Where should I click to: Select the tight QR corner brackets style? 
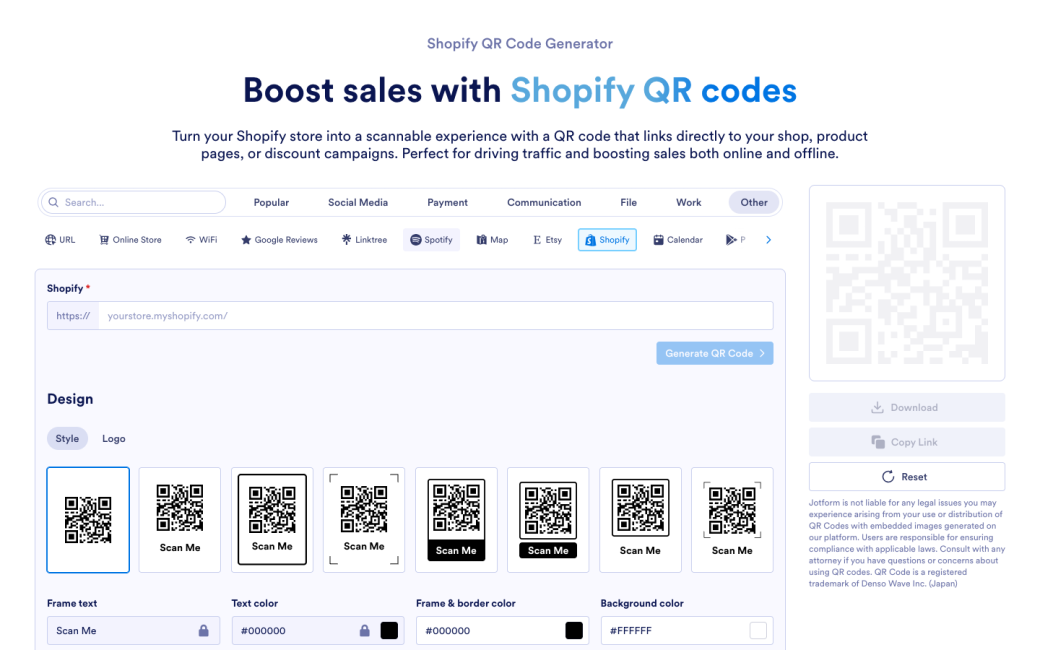(x=732, y=520)
